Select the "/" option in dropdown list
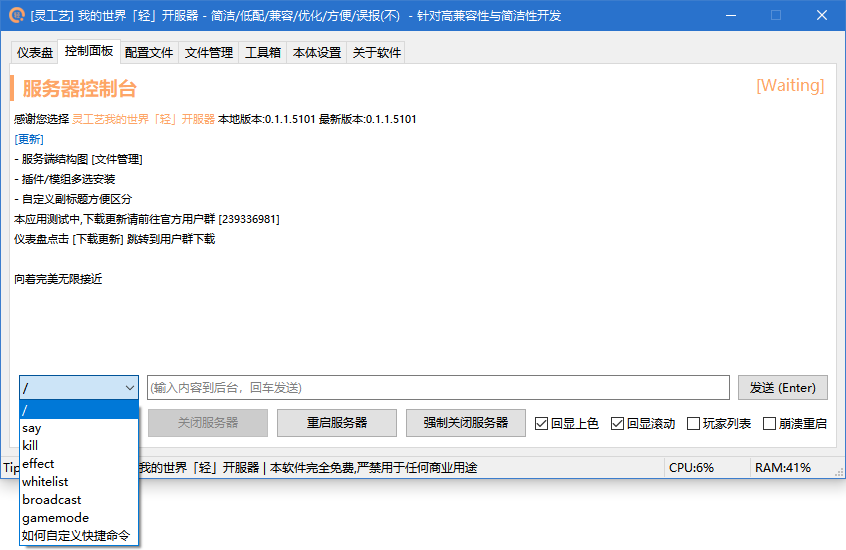 79,410
